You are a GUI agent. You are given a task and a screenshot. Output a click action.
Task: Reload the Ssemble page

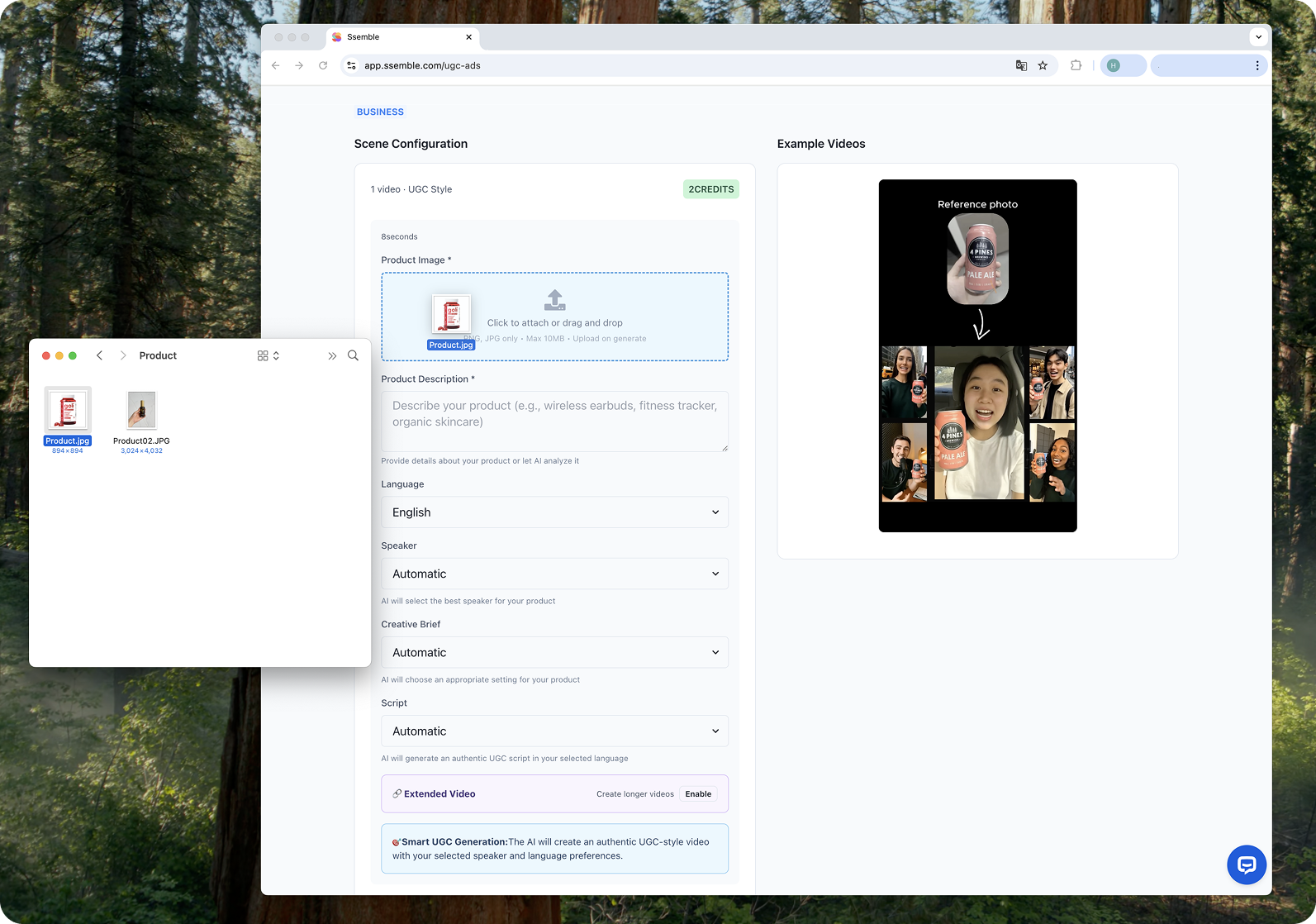pos(323,65)
